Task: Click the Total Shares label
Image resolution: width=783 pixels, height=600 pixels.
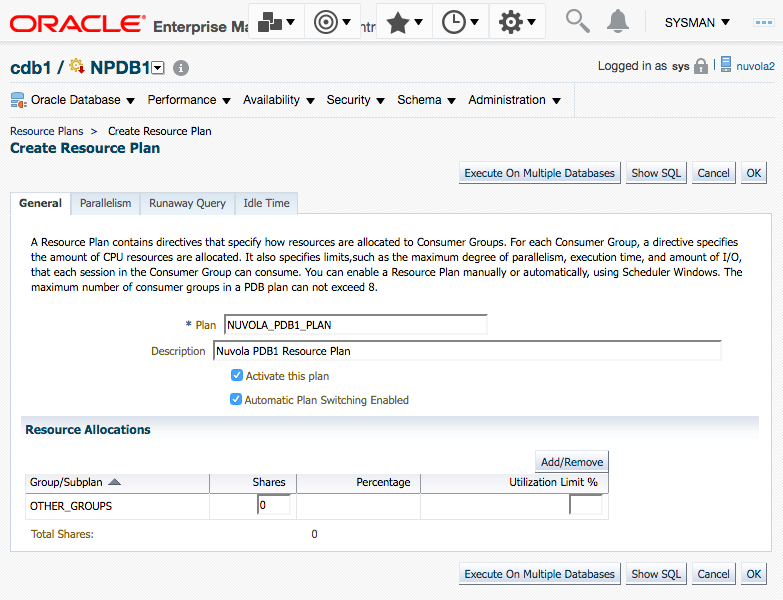Action: [62, 534]
